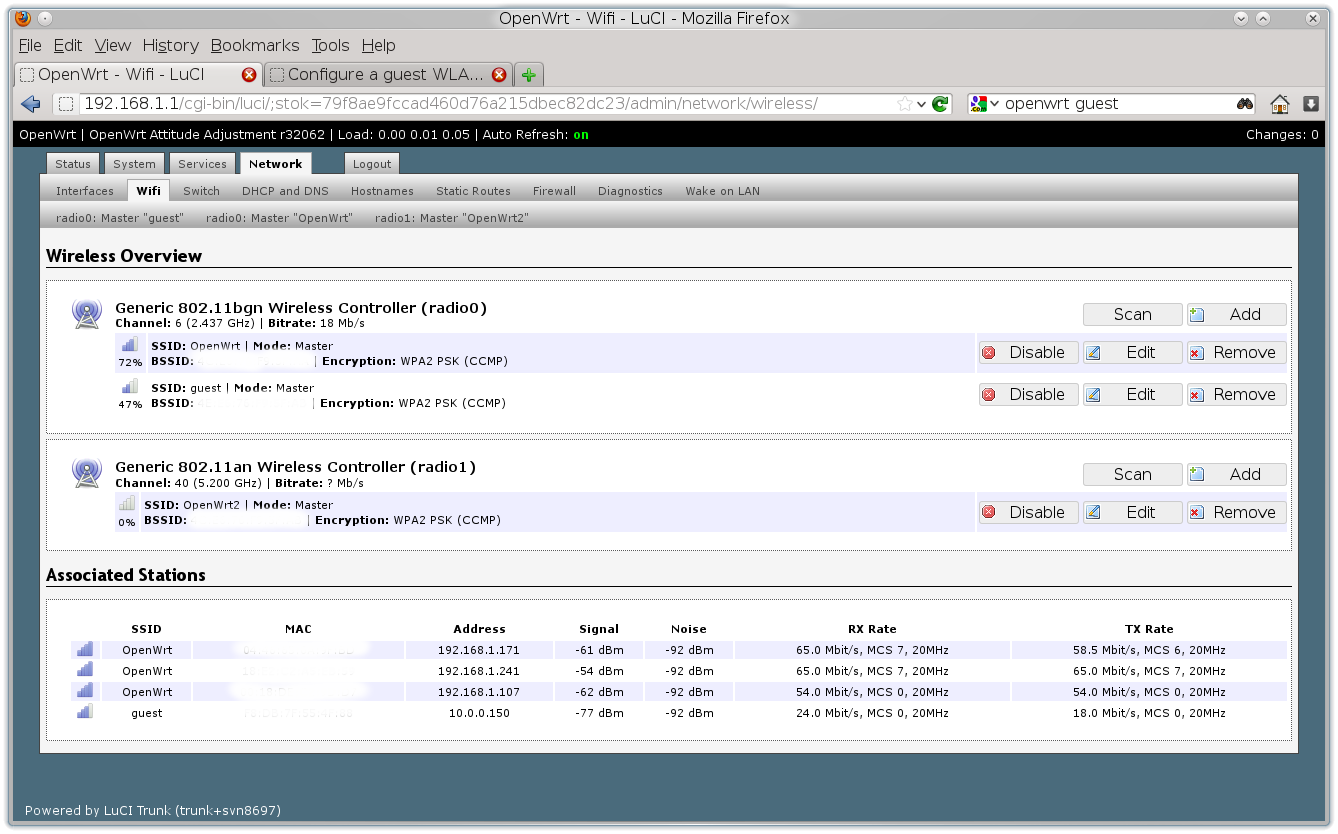Click the green plus new tab button
This screenshot has width=1338, height=834.
coord(529,75)
